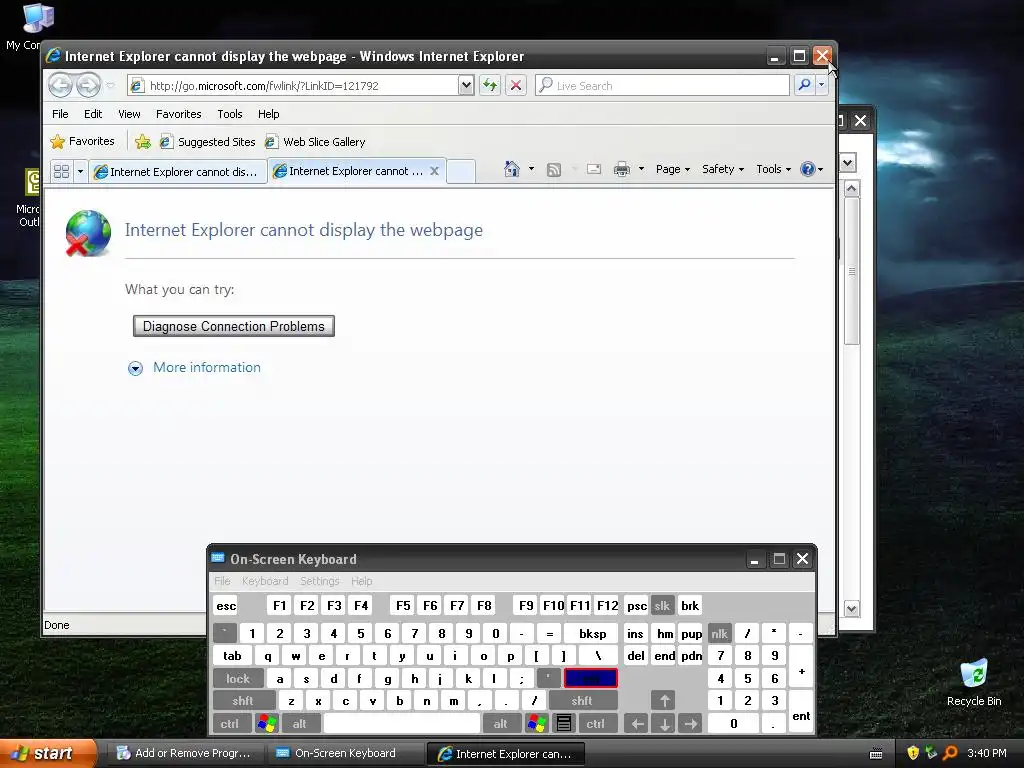Image resolution: width=1024 pixels, height=768 pixels.
Task: Open the Home button dropdown arrow
Action: click(532, 169)
